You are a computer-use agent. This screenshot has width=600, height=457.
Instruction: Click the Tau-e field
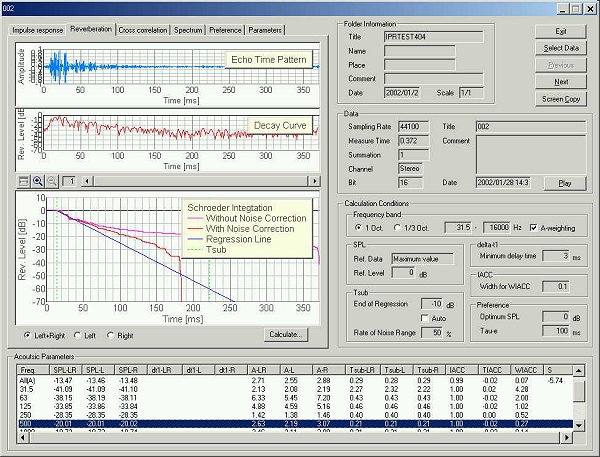point(556,331)
